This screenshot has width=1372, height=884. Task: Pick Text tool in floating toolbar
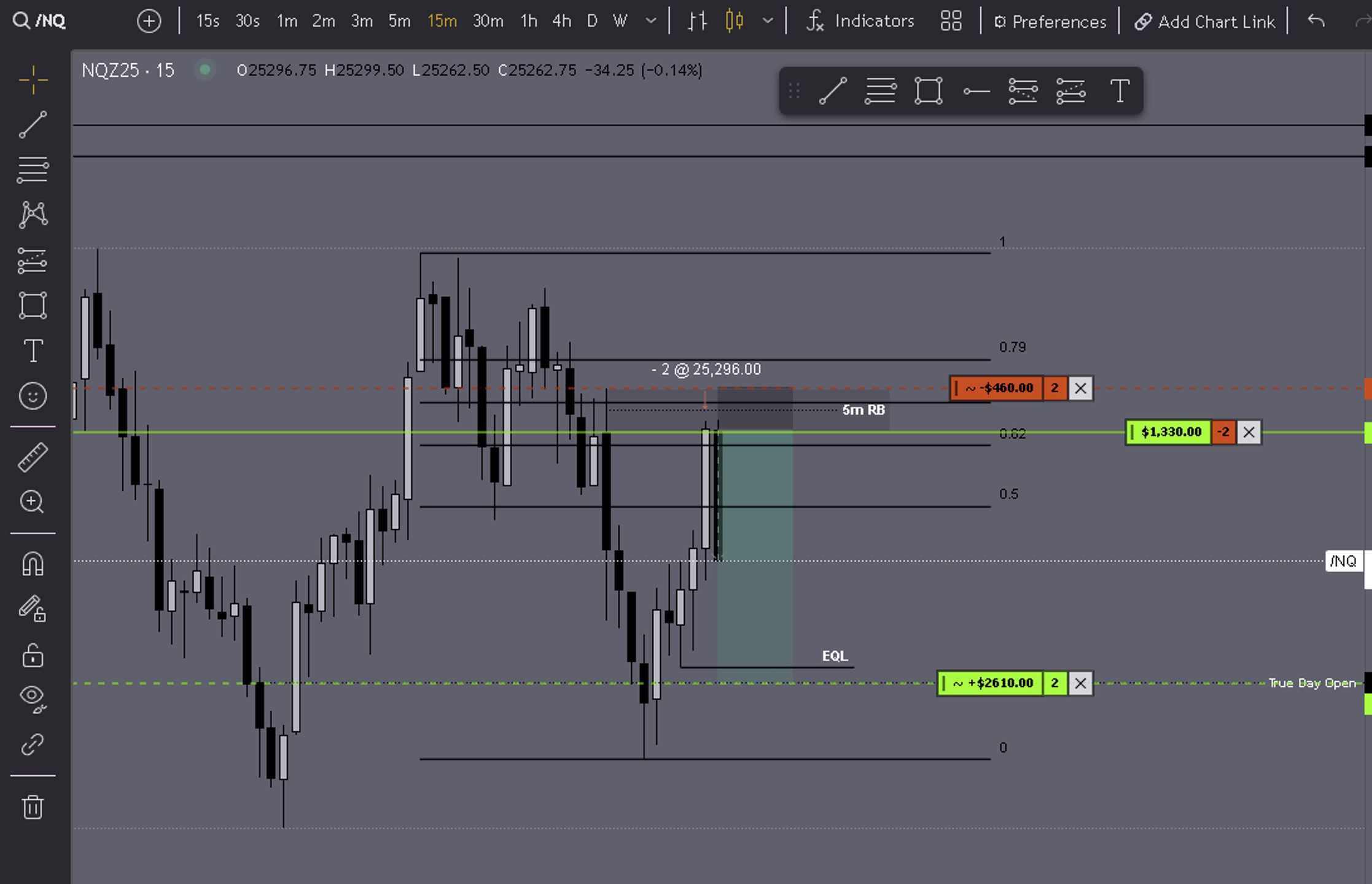1120,91
